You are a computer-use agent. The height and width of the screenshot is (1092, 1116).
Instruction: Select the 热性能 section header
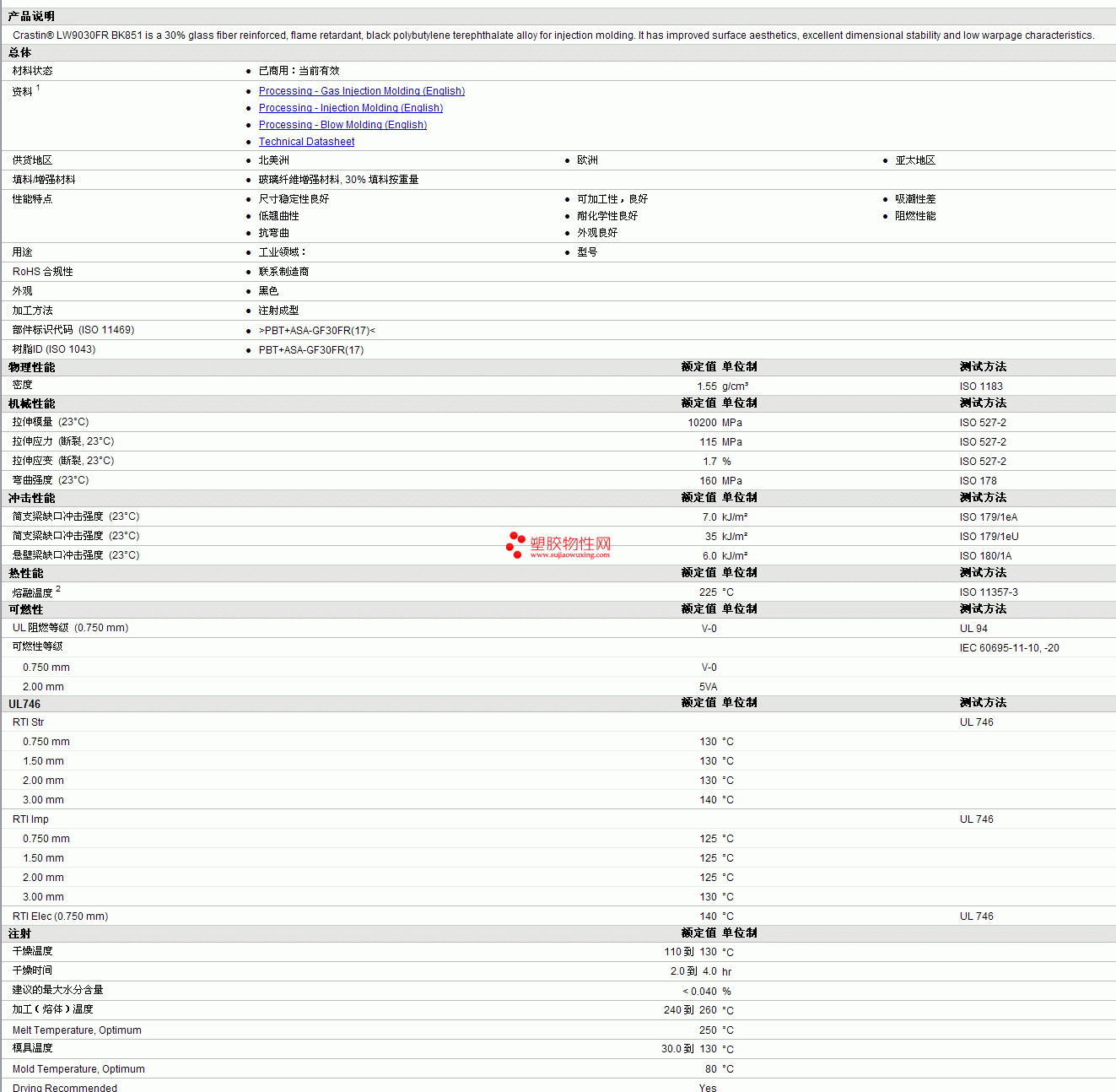[x=25, y=573]
